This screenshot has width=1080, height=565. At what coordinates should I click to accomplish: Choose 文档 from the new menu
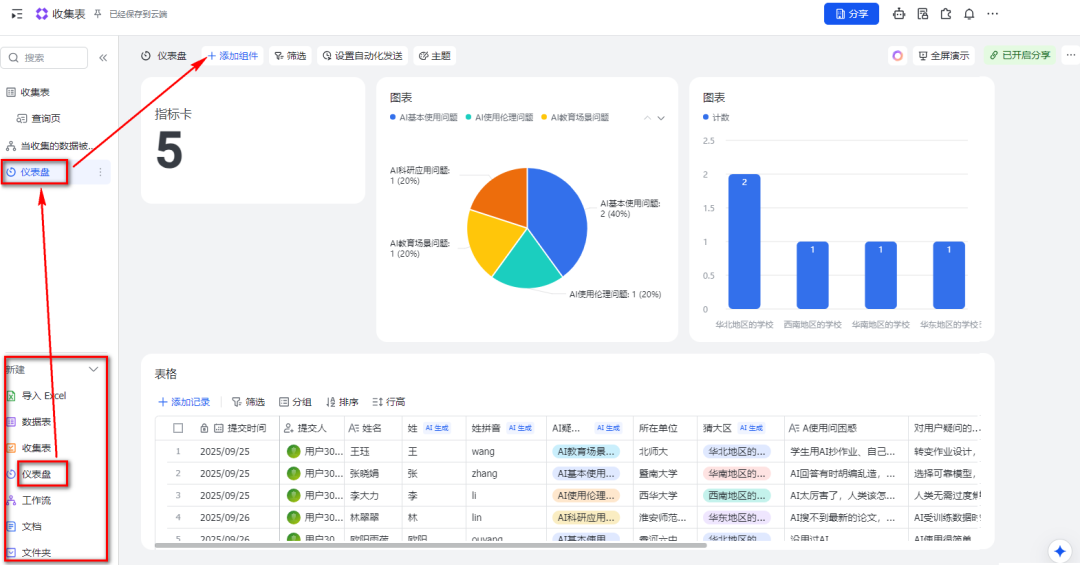(32, 526)
